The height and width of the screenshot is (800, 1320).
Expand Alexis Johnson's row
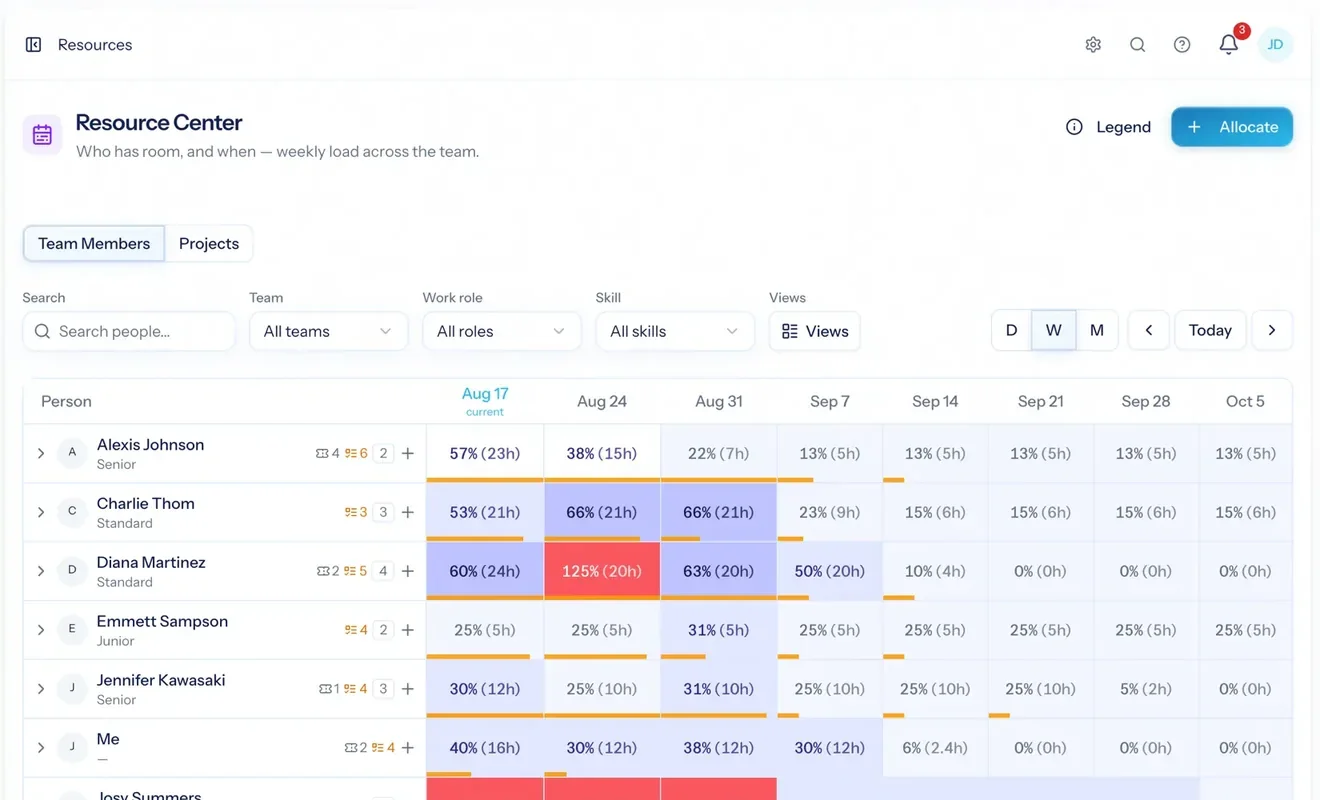(x=41, y=454)
